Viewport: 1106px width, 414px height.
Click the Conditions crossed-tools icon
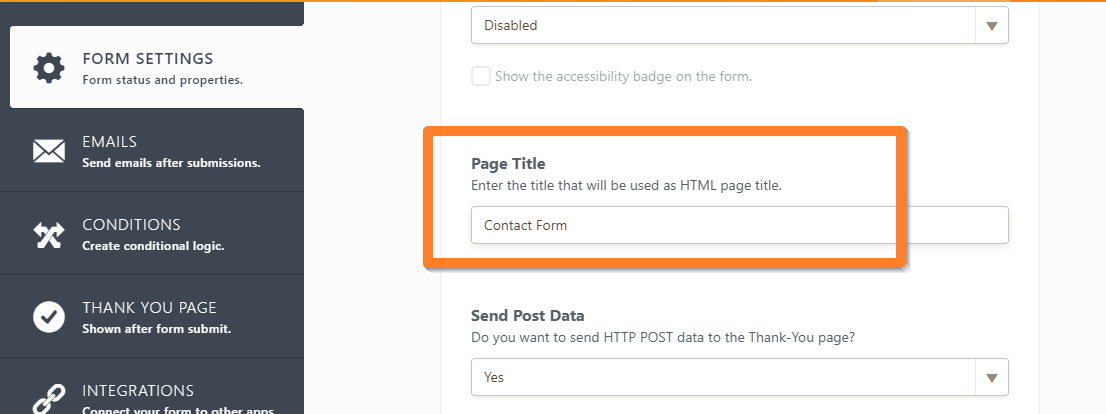pyautogui.click(x=48, y=234)
